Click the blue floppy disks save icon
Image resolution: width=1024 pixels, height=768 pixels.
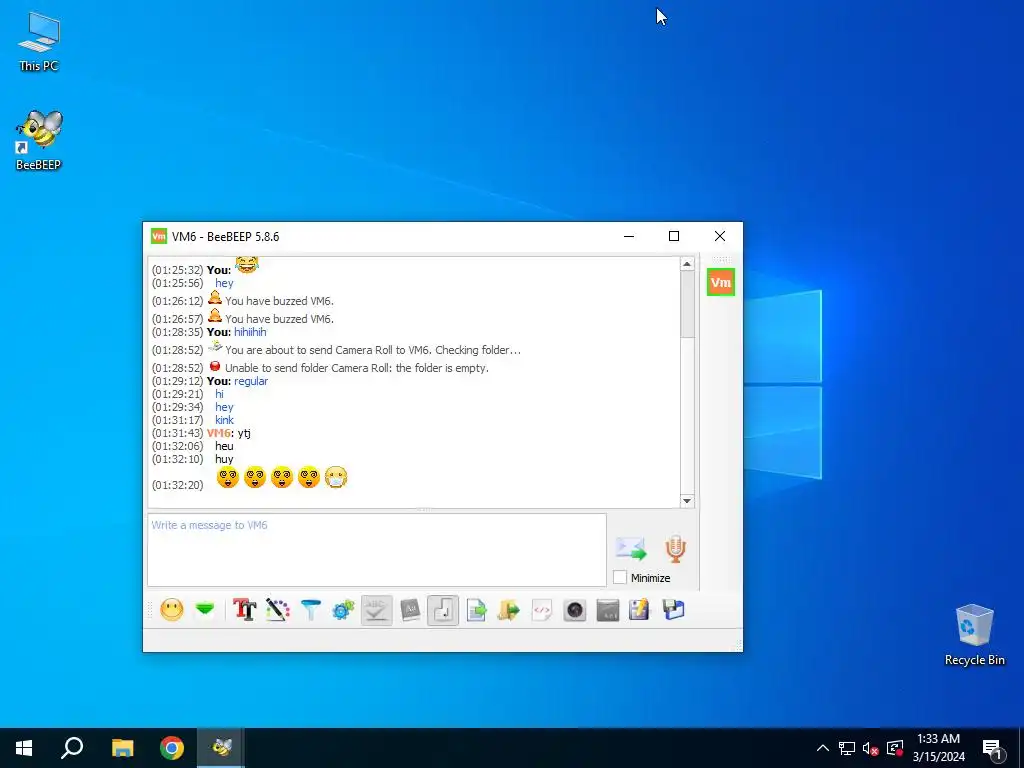(x=673, y=610)
